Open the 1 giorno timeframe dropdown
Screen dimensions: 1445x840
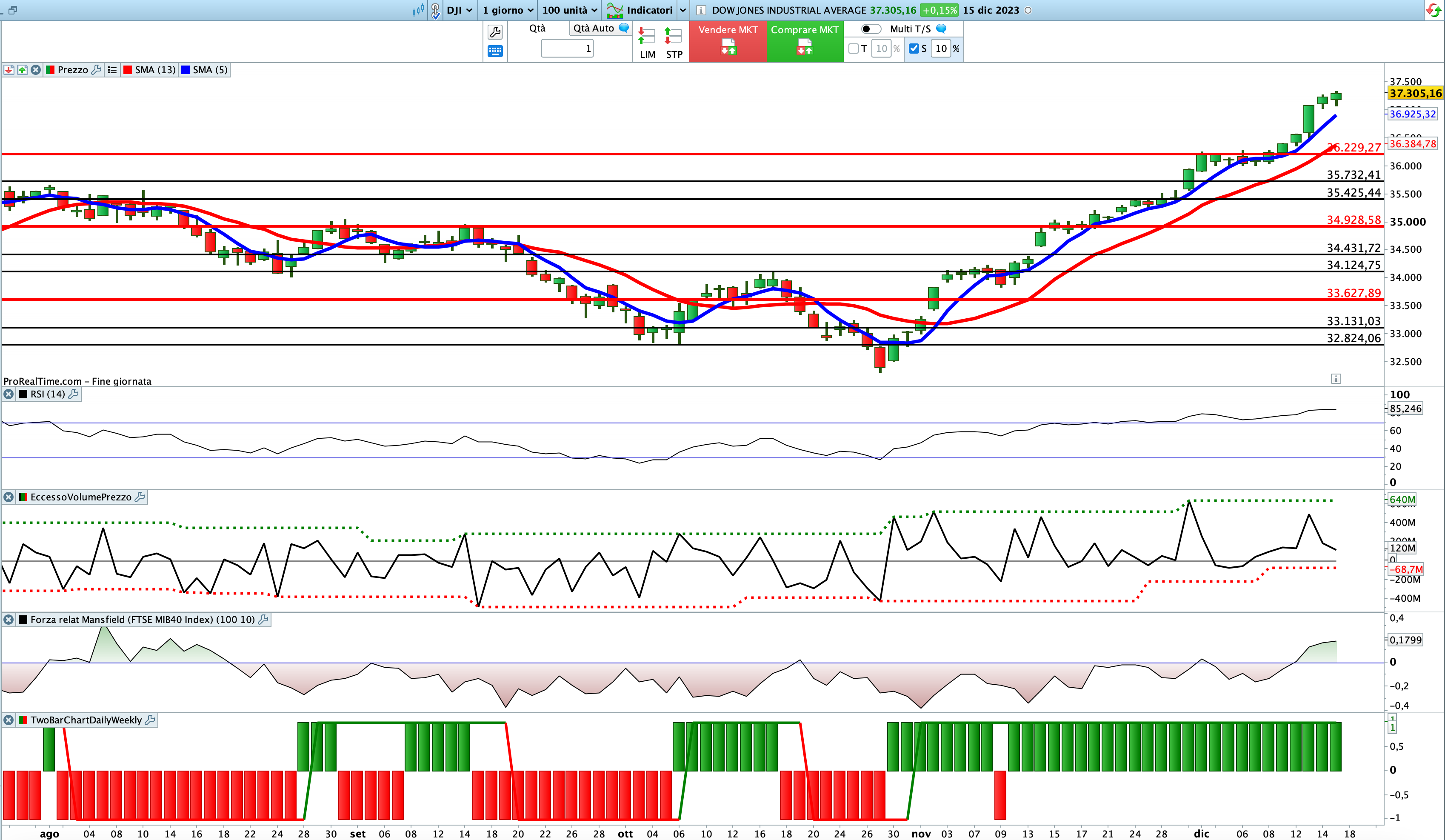508,10
